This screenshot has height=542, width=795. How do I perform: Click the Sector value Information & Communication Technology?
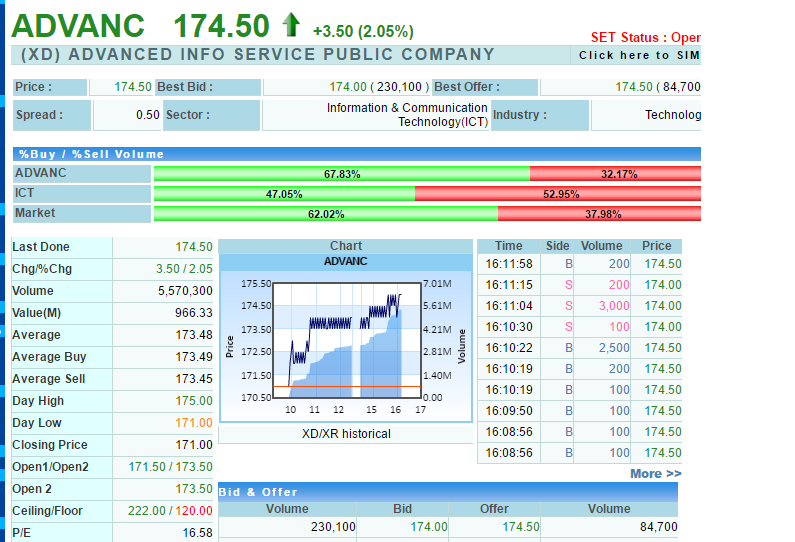pos(407,115)
